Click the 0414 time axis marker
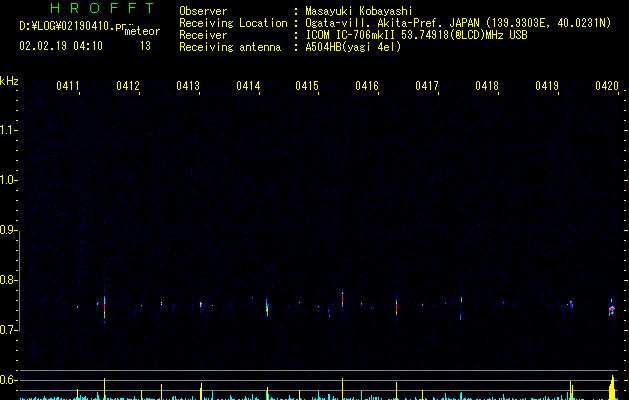The height and width of the screenshot is (400, 629). (x=248, y=86)
